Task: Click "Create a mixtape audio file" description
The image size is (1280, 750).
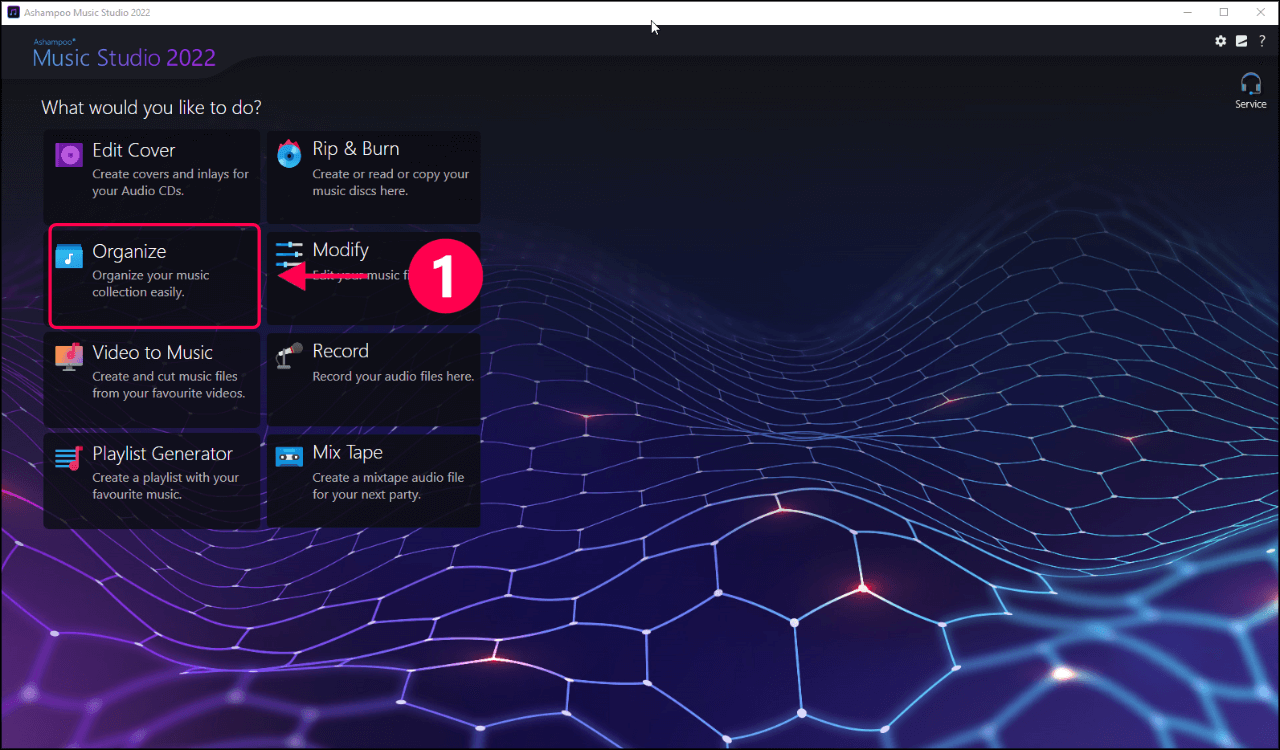Action: coord(388,478)
